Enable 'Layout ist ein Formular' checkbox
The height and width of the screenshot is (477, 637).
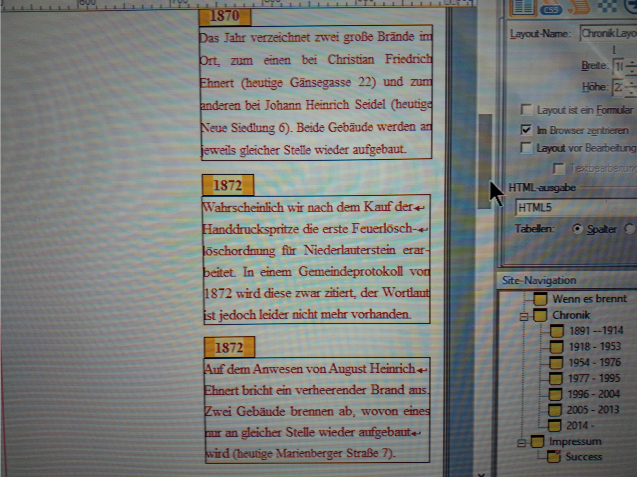[526, 110]
